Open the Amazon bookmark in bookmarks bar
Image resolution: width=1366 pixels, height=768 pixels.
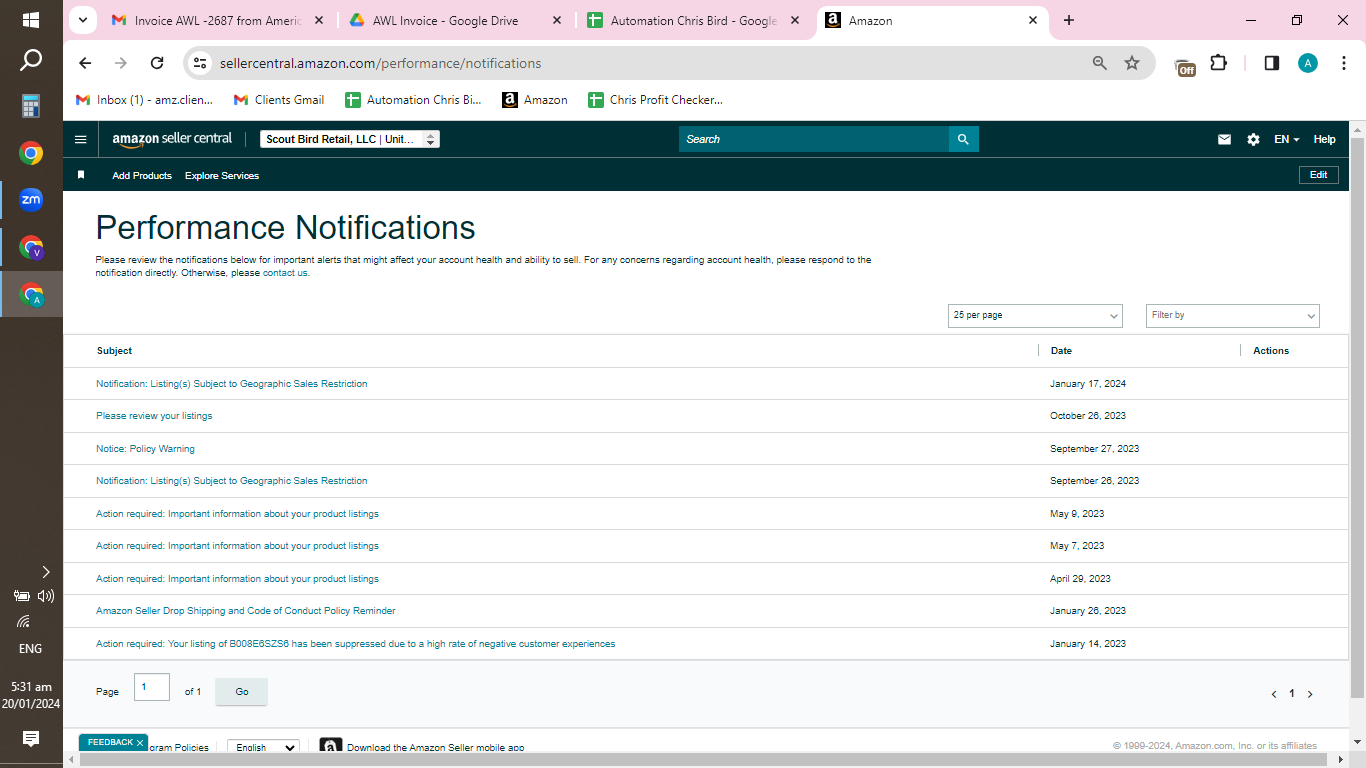click(x=535, y=100)
